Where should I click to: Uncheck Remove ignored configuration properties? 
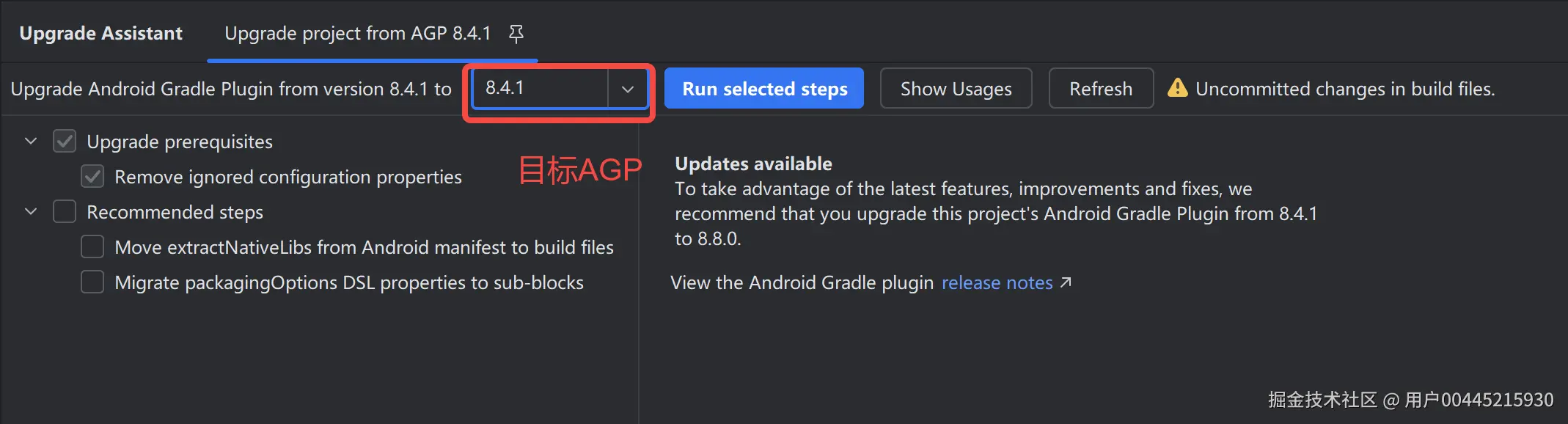92,177
